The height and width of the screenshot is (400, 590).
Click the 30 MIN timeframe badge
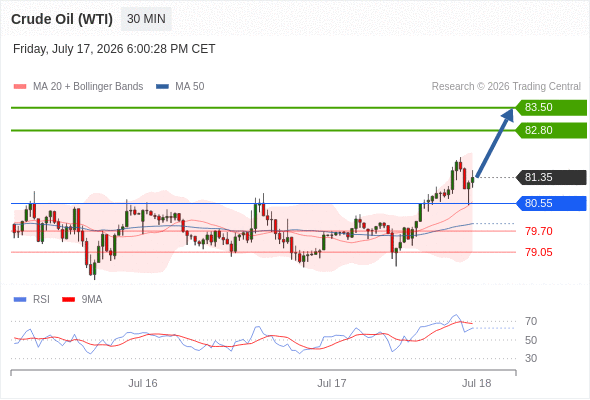click(146, 19)
